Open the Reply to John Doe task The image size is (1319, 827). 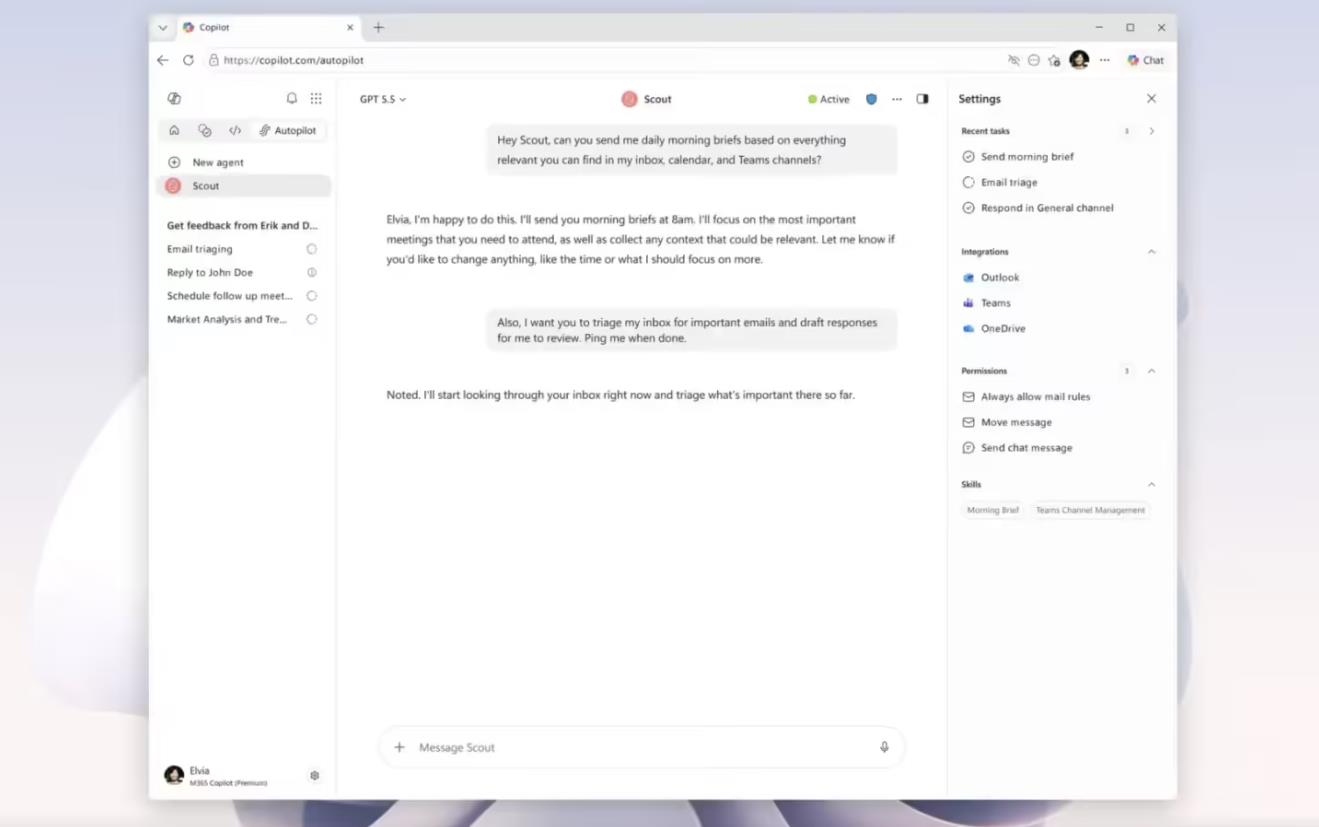click(x=210, y=272)
